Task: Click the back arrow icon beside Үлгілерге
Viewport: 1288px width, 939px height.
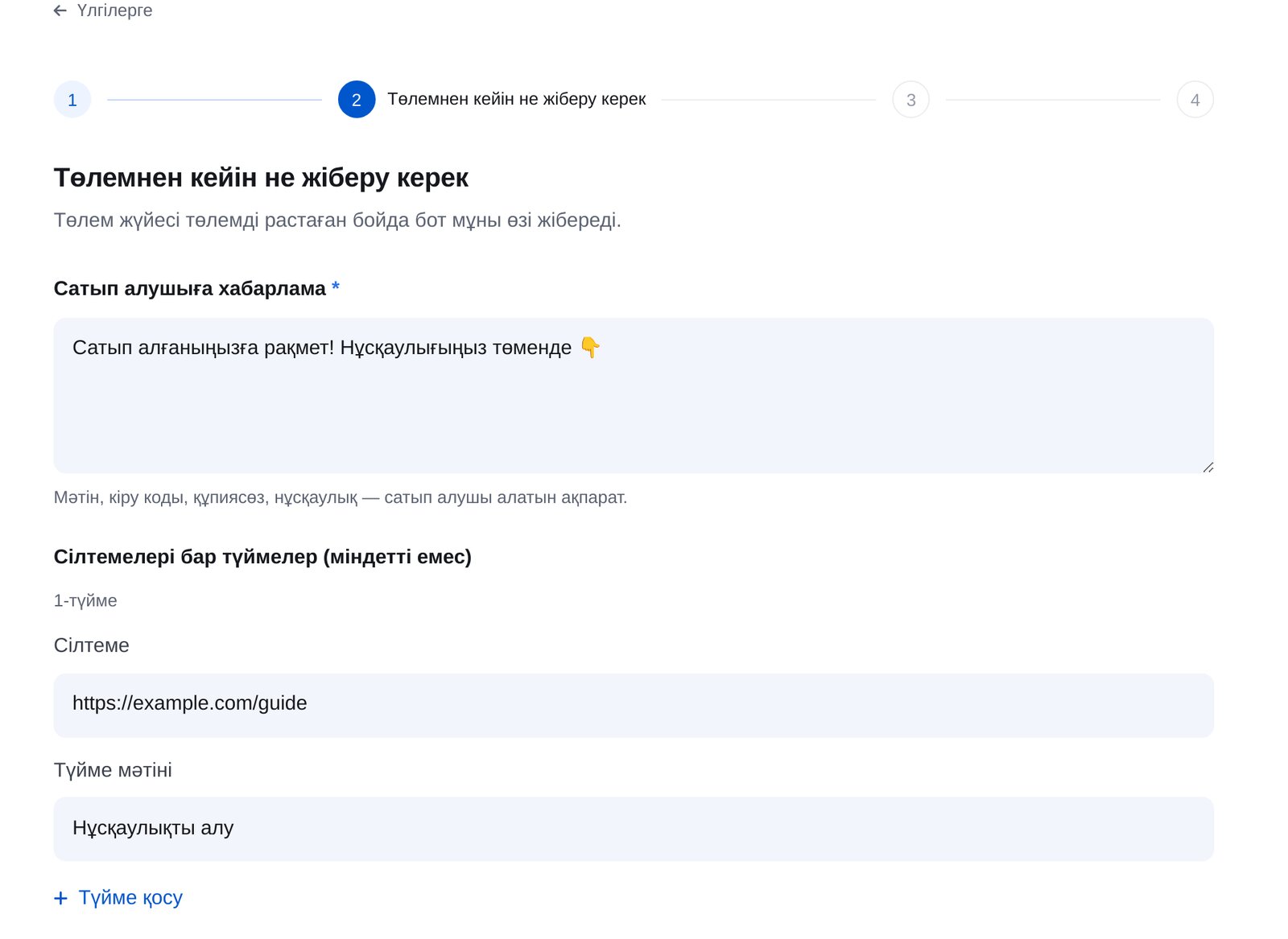Action: [60, 10]
